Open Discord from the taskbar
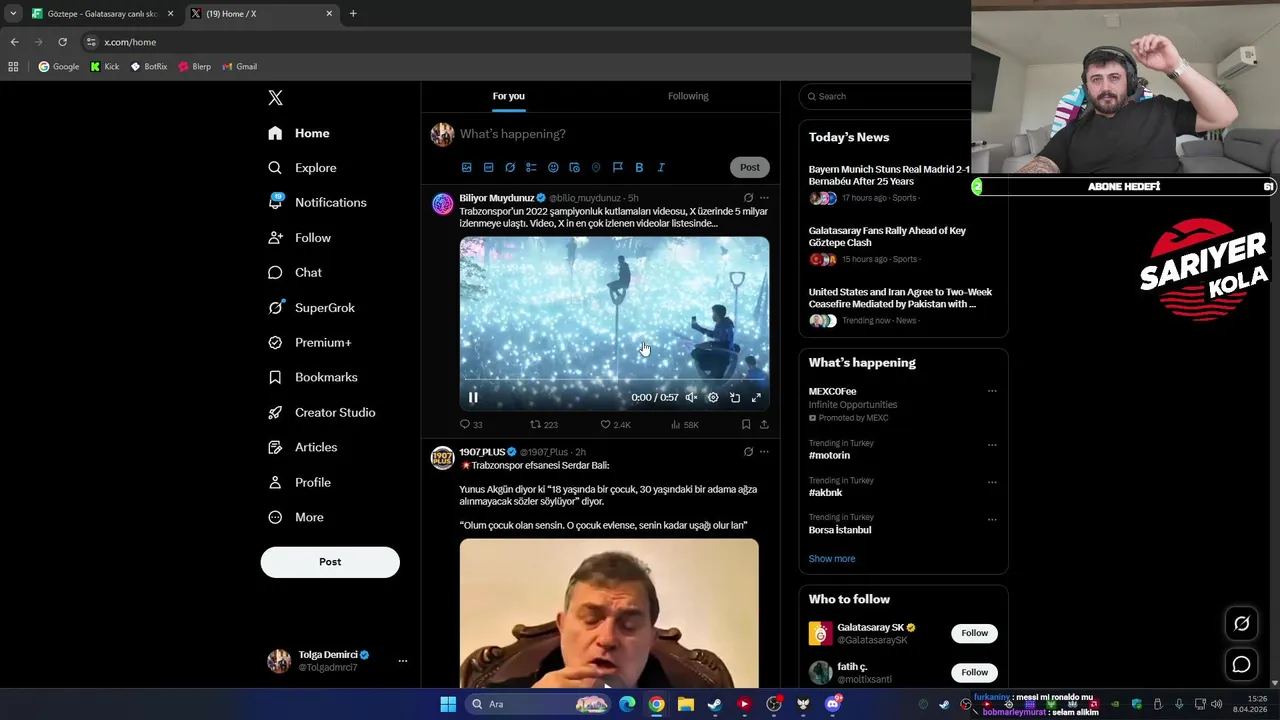This screenshot has width=1280, height=720. point(832,704)
